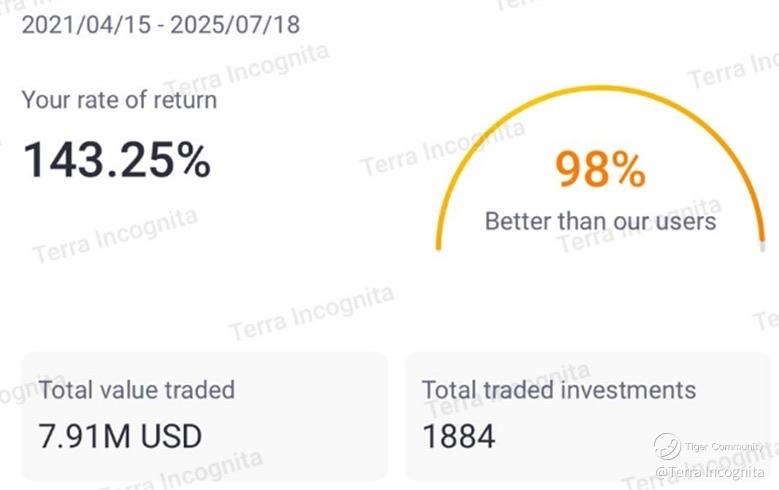Viewport: 779px width, 490px height.
Task: Tap the orange 98% percentile figure
Action: [600, 169]
